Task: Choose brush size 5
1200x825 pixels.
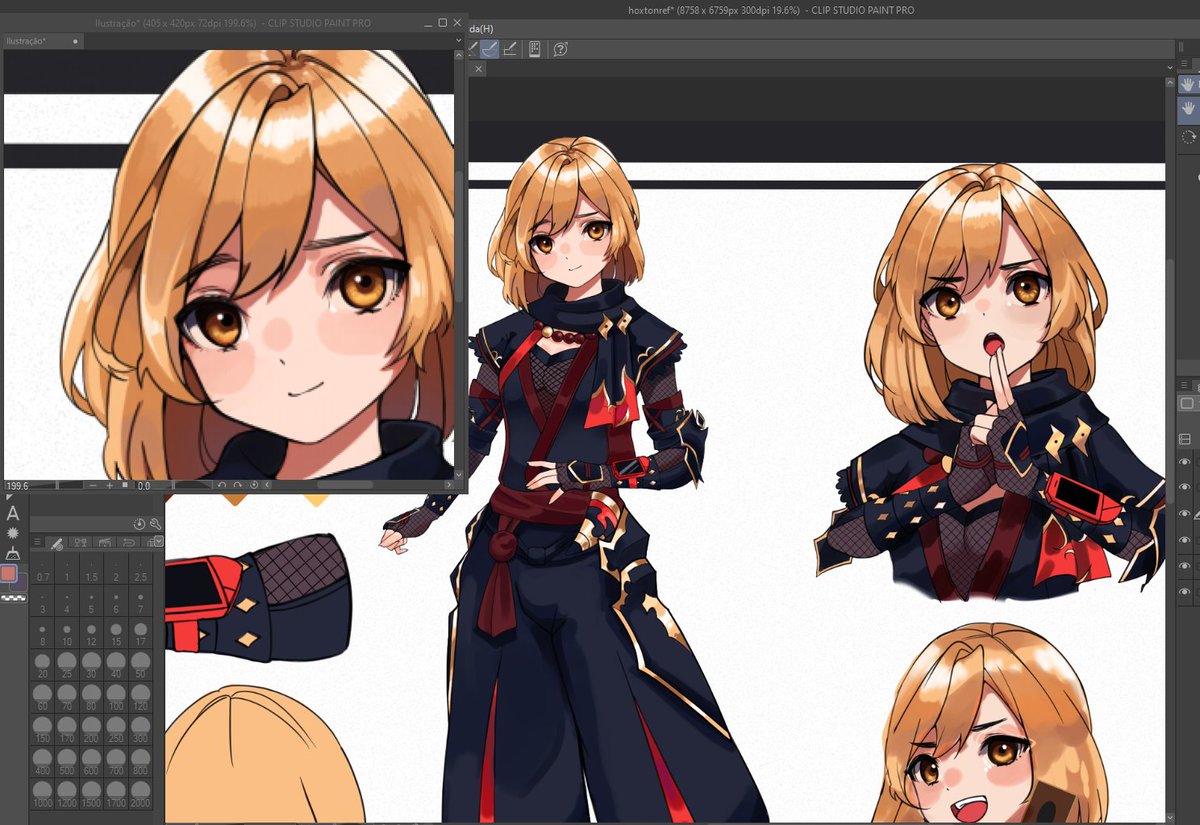Action: coord(91,602)
